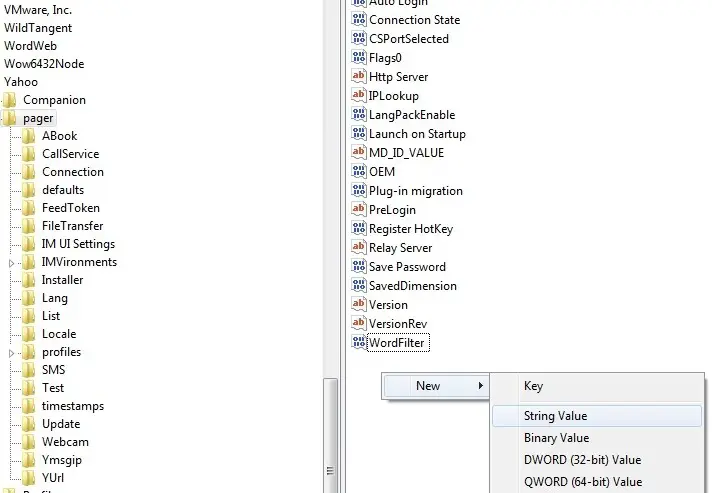This screenshot has width=712, height=493.
Task: Click the LangPackEnable value icon
Action: [359, 115]
